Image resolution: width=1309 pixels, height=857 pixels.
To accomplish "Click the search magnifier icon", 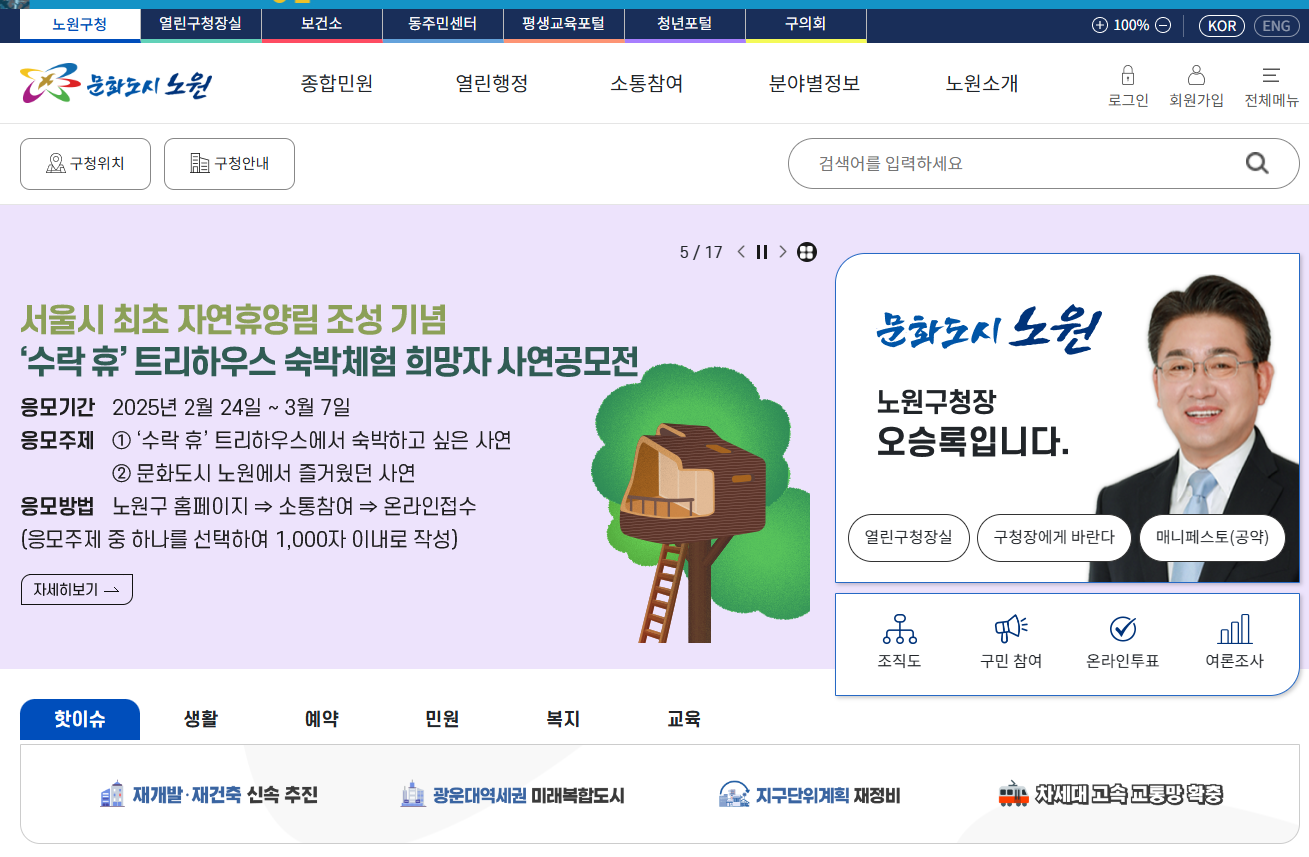I will point(1256,162).
